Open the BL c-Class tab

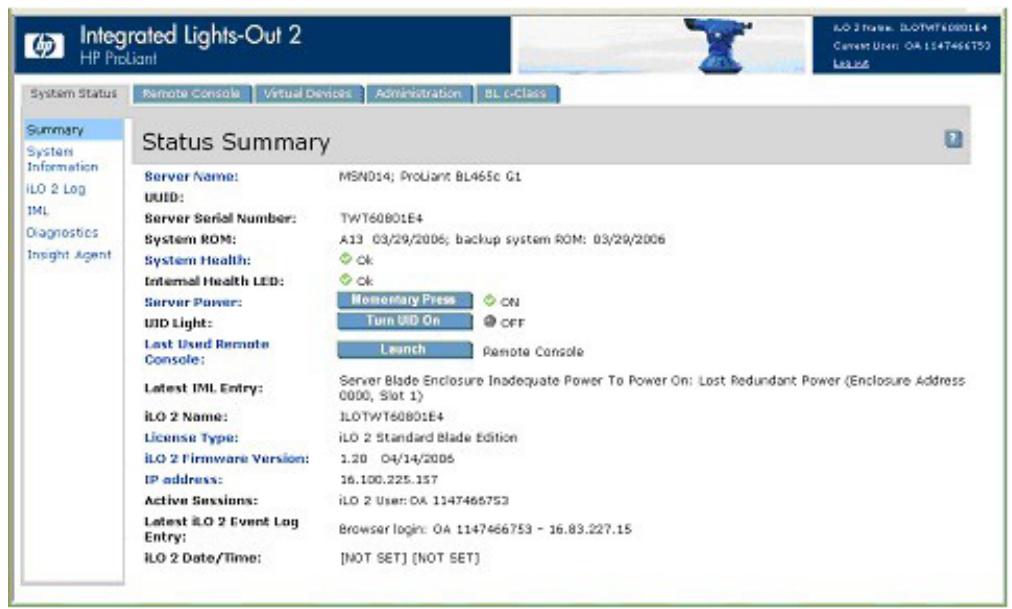pyautogui.click(x=516, y=94)
